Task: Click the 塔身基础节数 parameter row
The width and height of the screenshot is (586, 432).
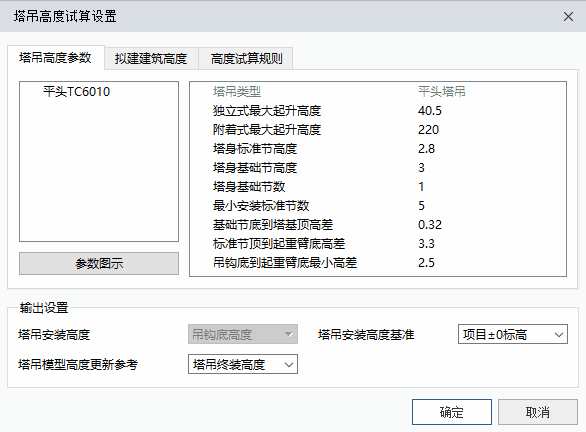Action: coord(378,186)
